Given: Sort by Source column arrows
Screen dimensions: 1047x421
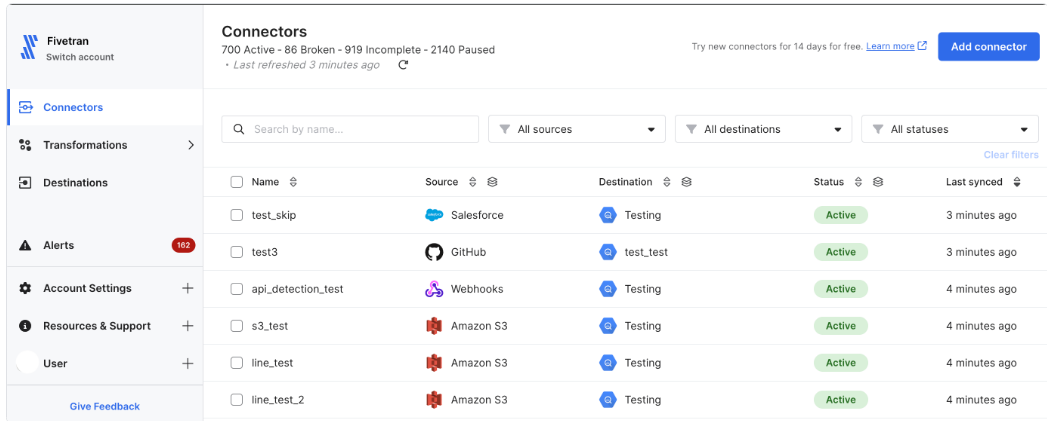Looking at the screenshot, I should click(x=473, y=182).
